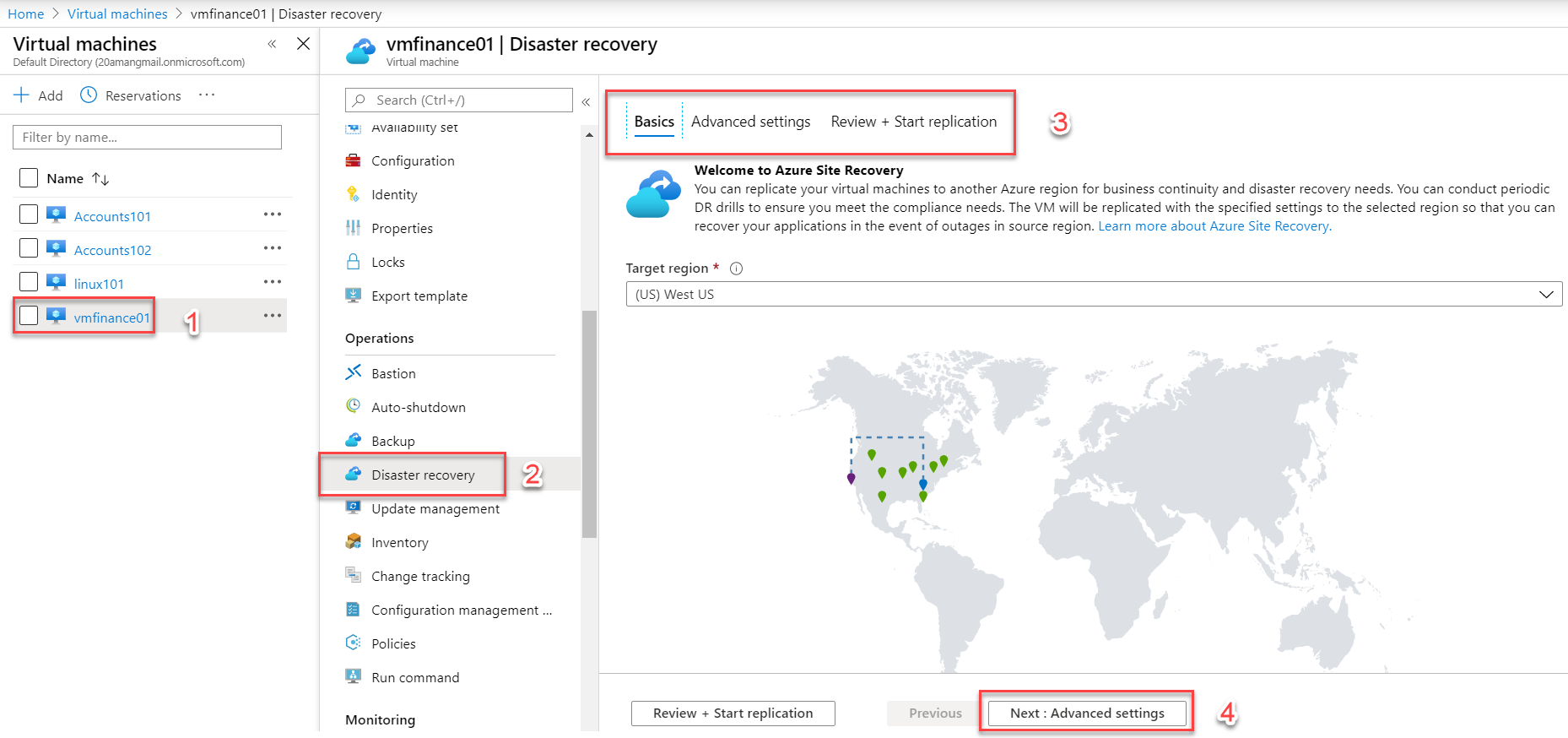This screenshot has width=1568, height=738.
Task: Click the Inventory box icon
Action: pyautogui.click(x=354, y=541)
